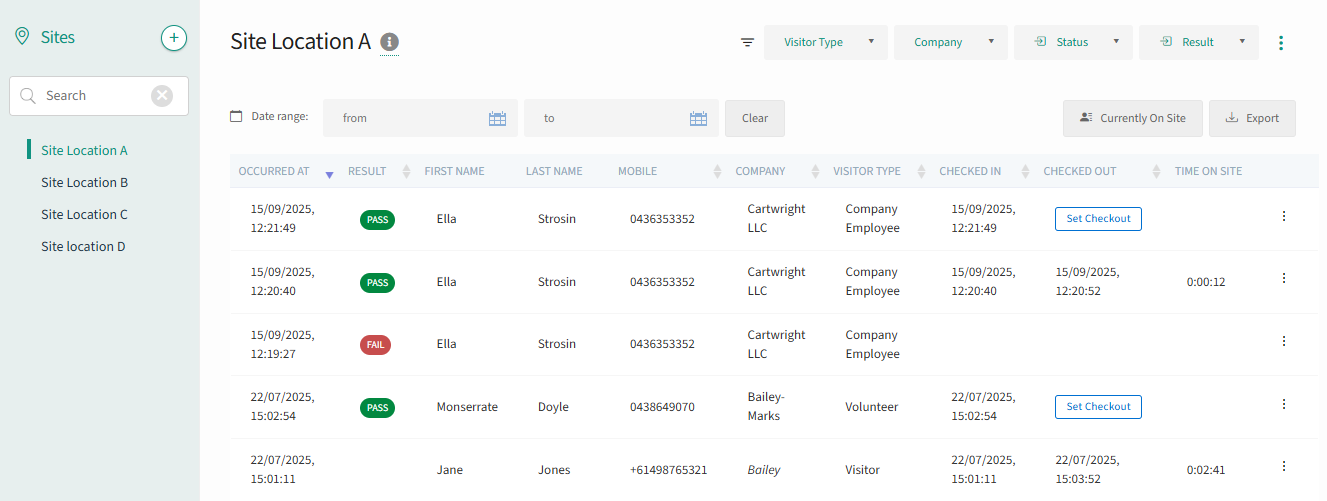Click the 'from' date input
Viewport: 1327px width, 501px height.
point(420,118)
